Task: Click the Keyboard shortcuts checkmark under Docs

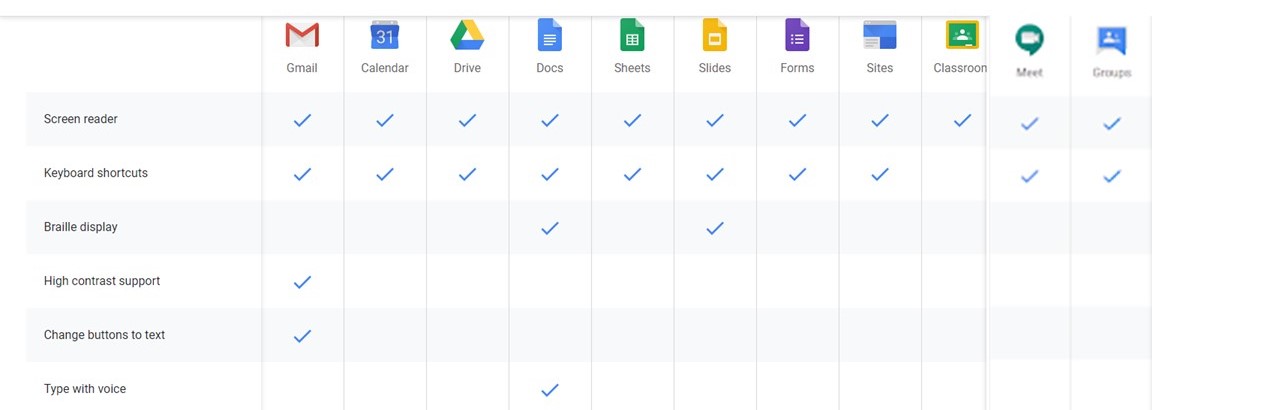Action: (x=550, y=174)
